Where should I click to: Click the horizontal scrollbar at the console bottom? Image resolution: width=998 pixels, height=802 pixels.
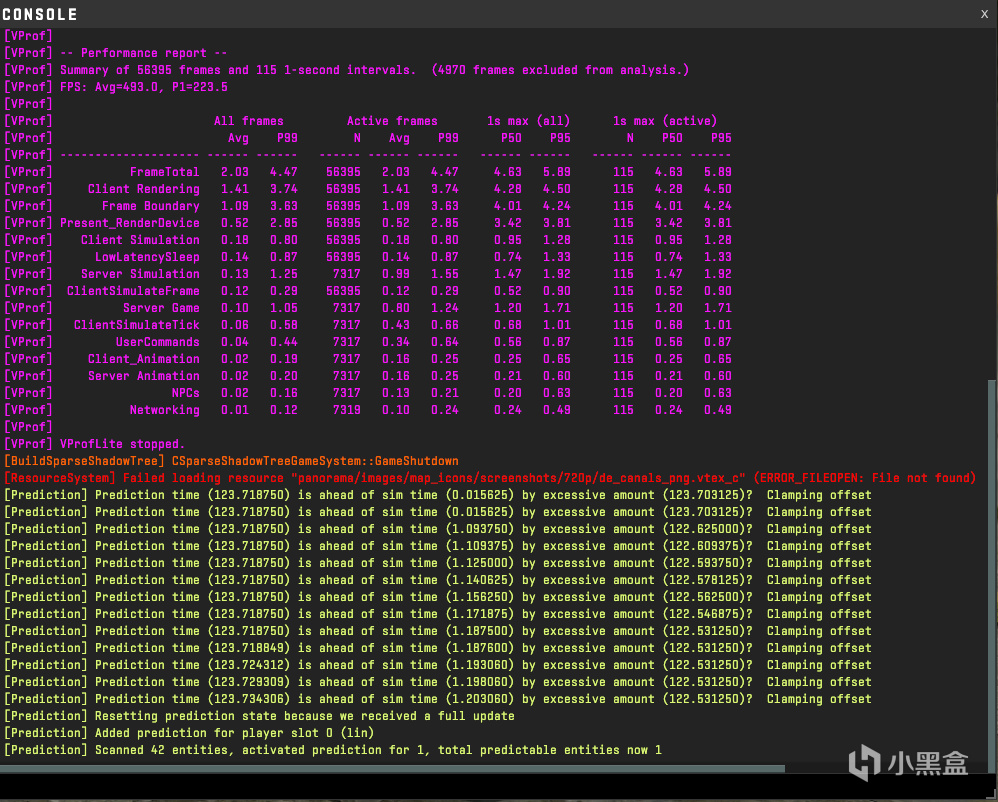pyautogui.click(x=392, y=769)
